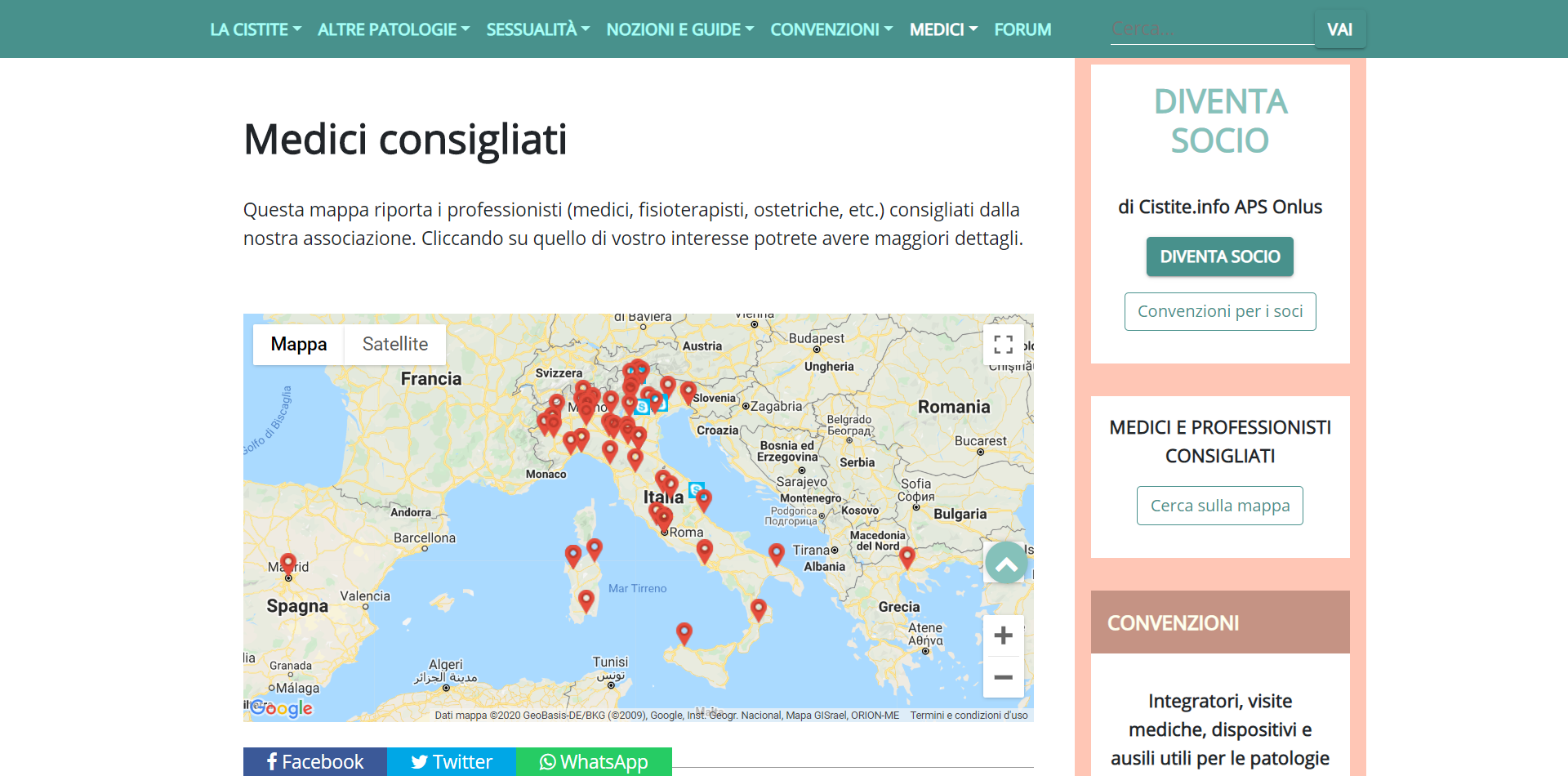Open the Google logo on the map
Viewport: 1568px width, 776px height.
click(x=282, y=708)
